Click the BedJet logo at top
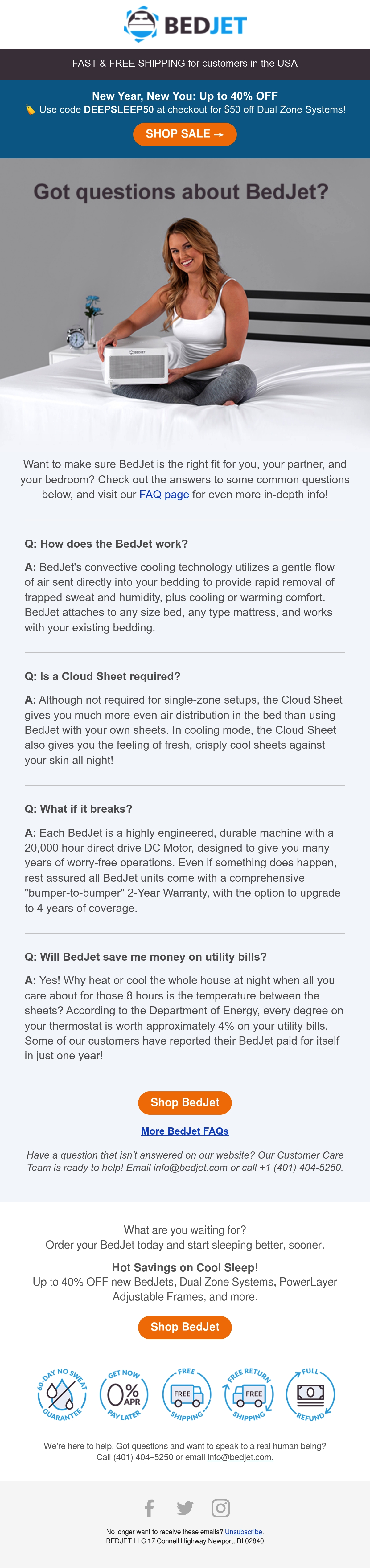 [185, 24]
